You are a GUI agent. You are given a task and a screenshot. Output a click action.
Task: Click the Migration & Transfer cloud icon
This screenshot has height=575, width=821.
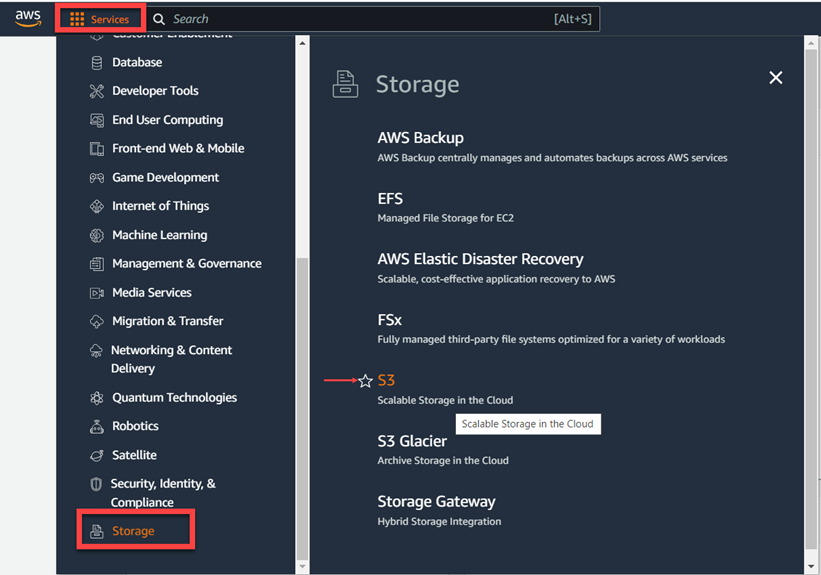pos(97,322)
